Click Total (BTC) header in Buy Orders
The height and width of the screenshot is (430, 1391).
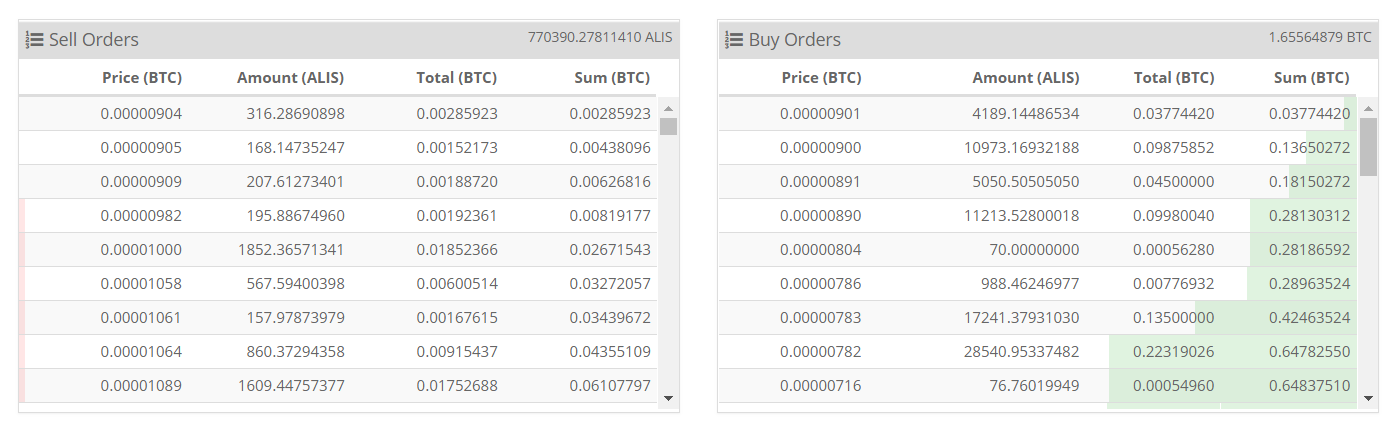(1174, 78)
